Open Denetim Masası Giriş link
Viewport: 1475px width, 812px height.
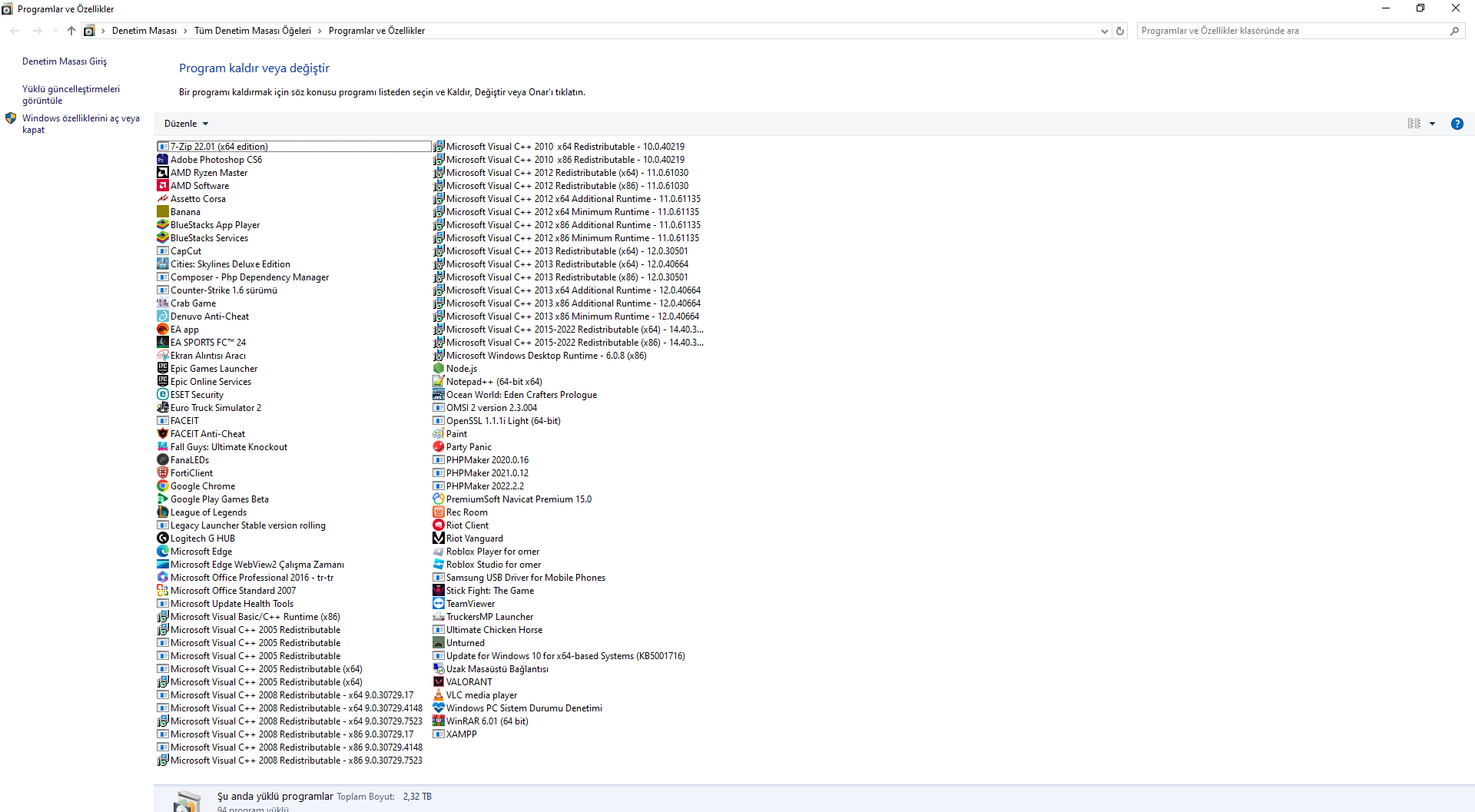(65, 61)
